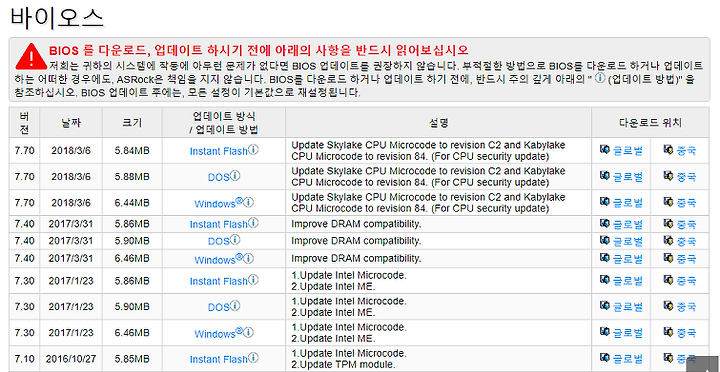Open info icon beside 7.70 Instant Flash
This screenshot has width=720, height=372.
253,150
